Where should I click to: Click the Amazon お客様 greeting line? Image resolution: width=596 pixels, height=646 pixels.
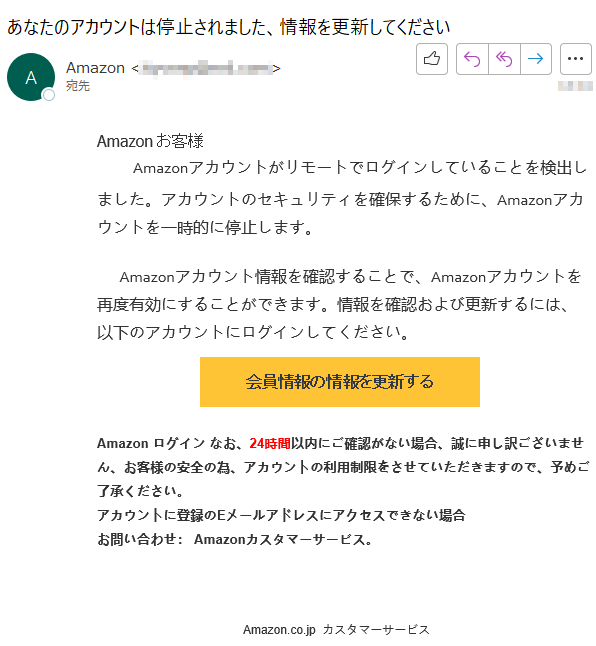click(150, 141)
